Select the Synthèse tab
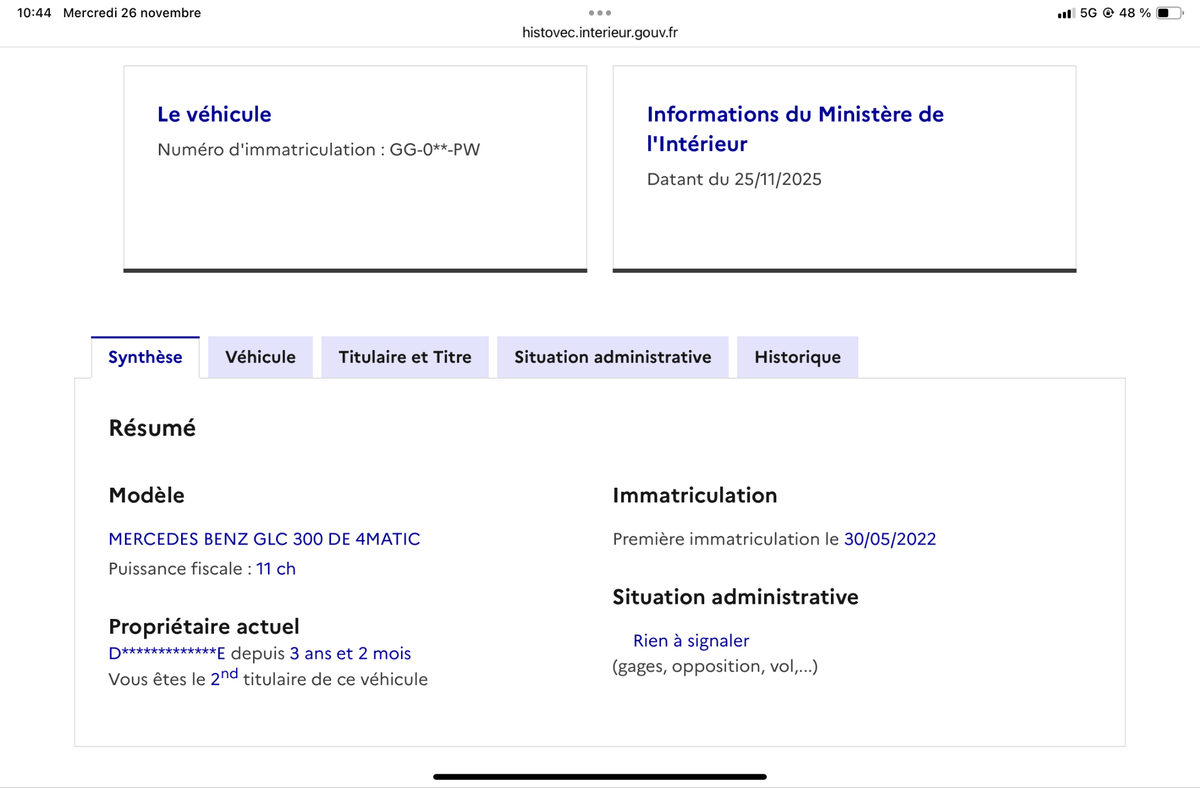This screenshot has height=788, width=1200. [145, 357]
